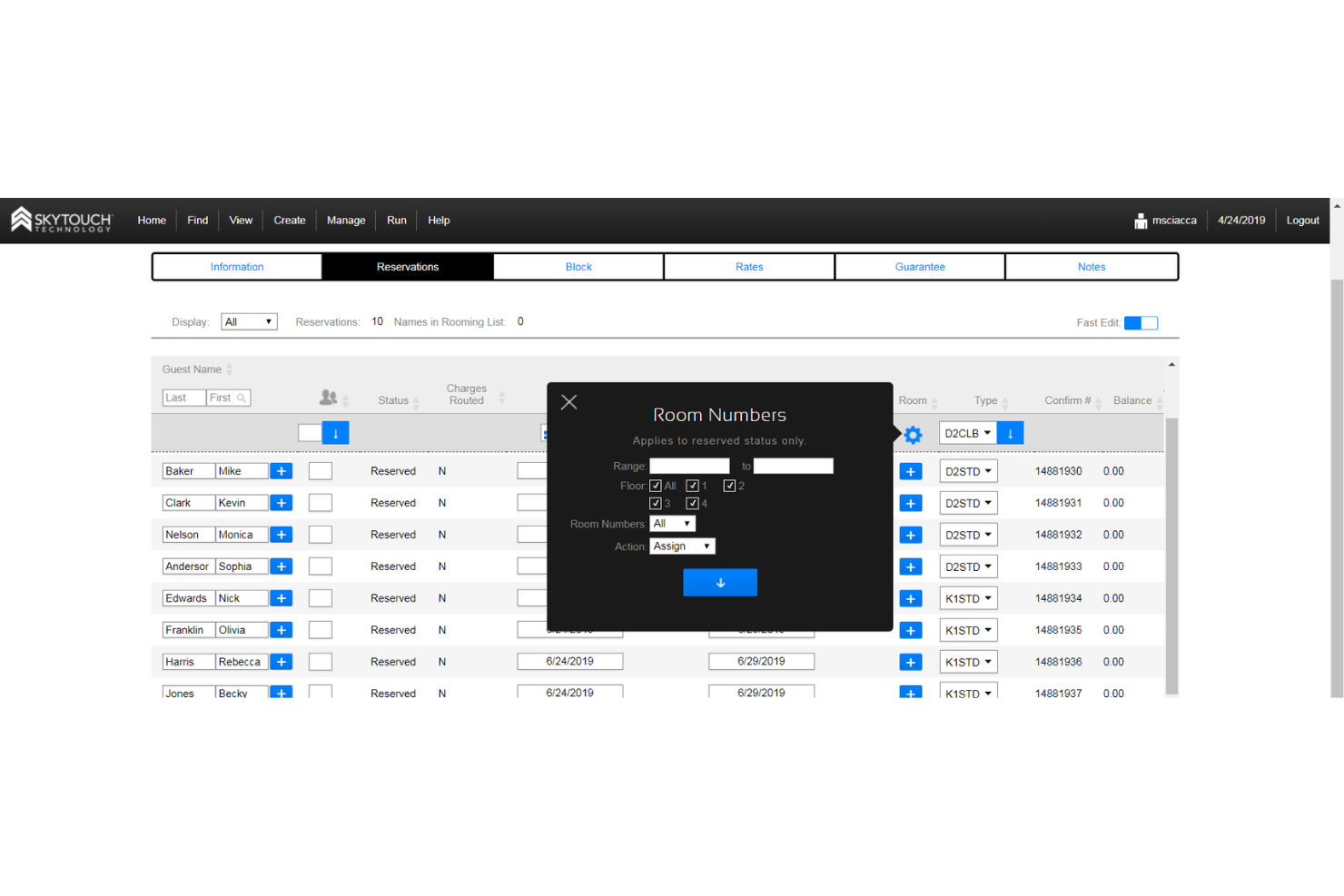
Task: Click the First name search field
Action: (x=228, y=398)
